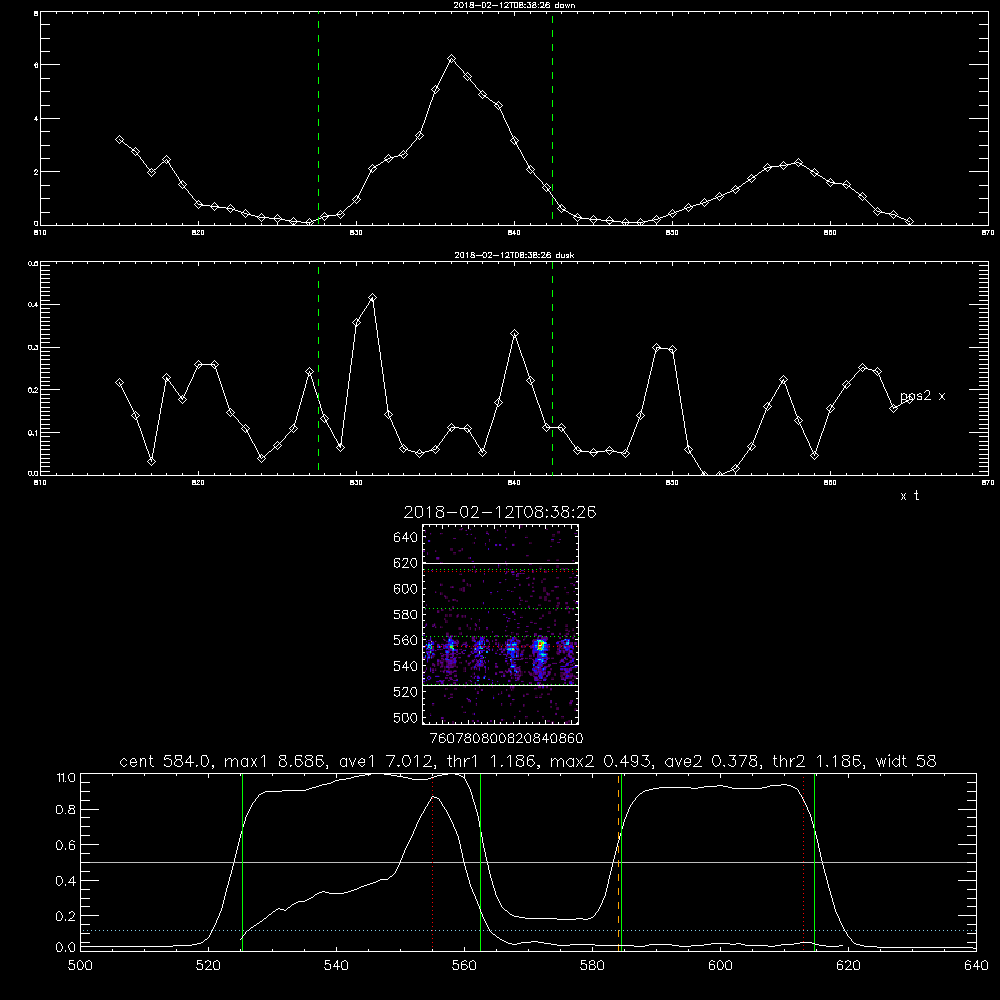Viewport: 1000px width, 1000px height.
Task: Click the 'max2 0.493' value in stats line
Action: click(601, 761)
